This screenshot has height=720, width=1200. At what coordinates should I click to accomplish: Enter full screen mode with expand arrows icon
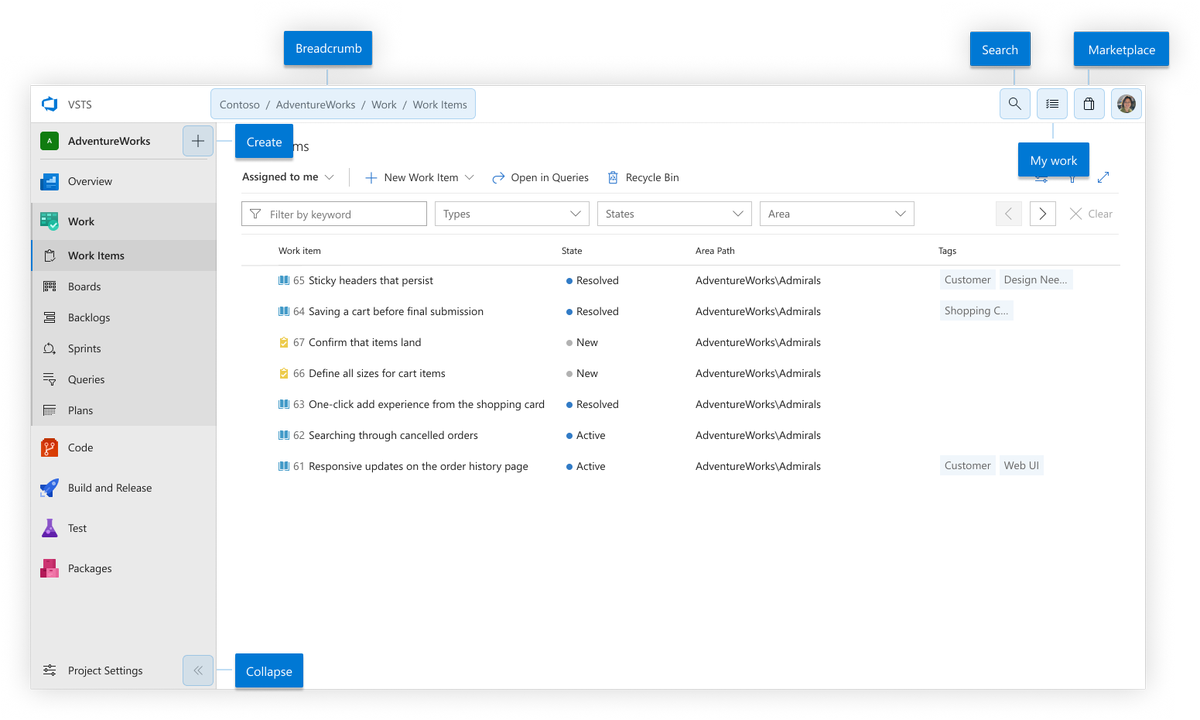[x=1103, y=177]
